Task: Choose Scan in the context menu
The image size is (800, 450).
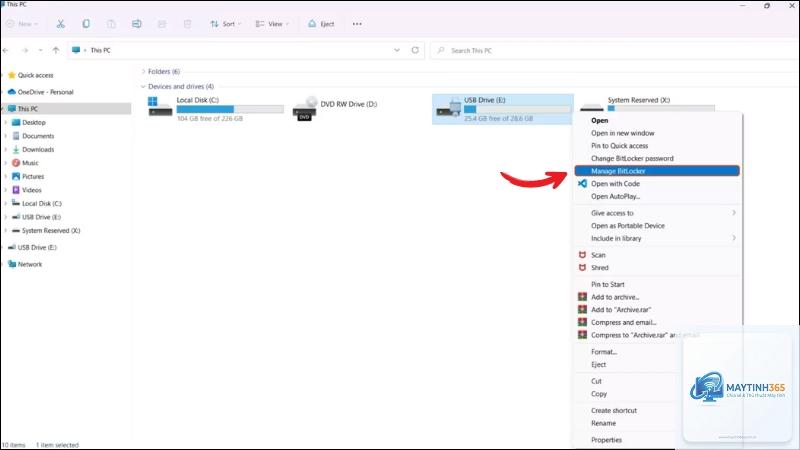Action: click(x=598, y=255)
